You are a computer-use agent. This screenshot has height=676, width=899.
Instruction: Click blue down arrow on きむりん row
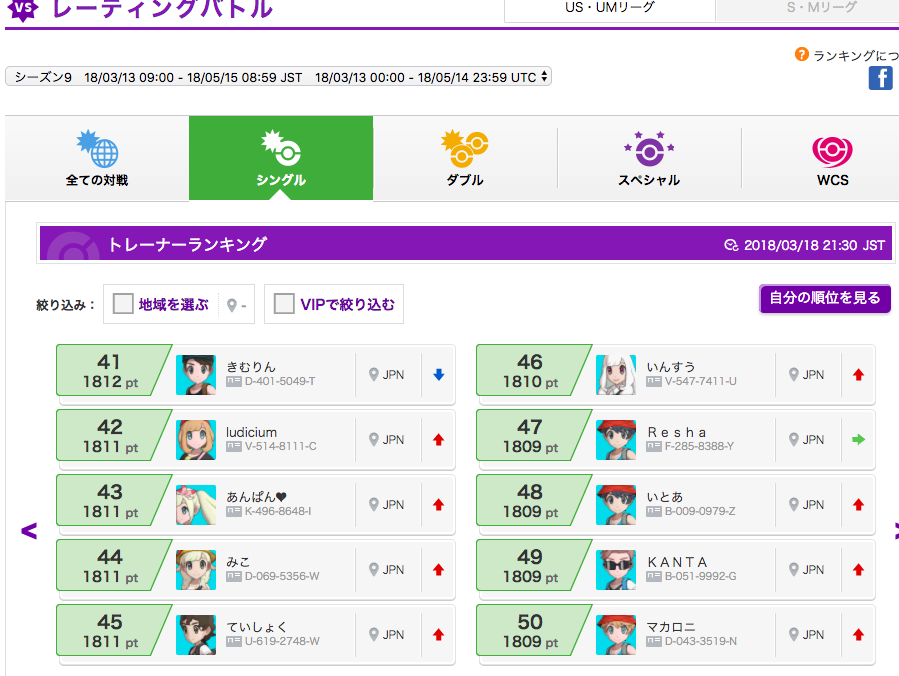(439, 375)
